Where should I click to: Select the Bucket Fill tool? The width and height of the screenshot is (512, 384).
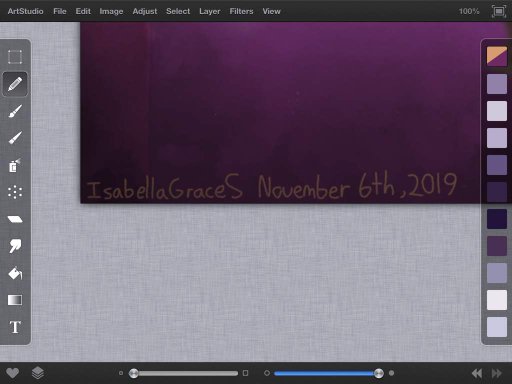tap(15, 273)
